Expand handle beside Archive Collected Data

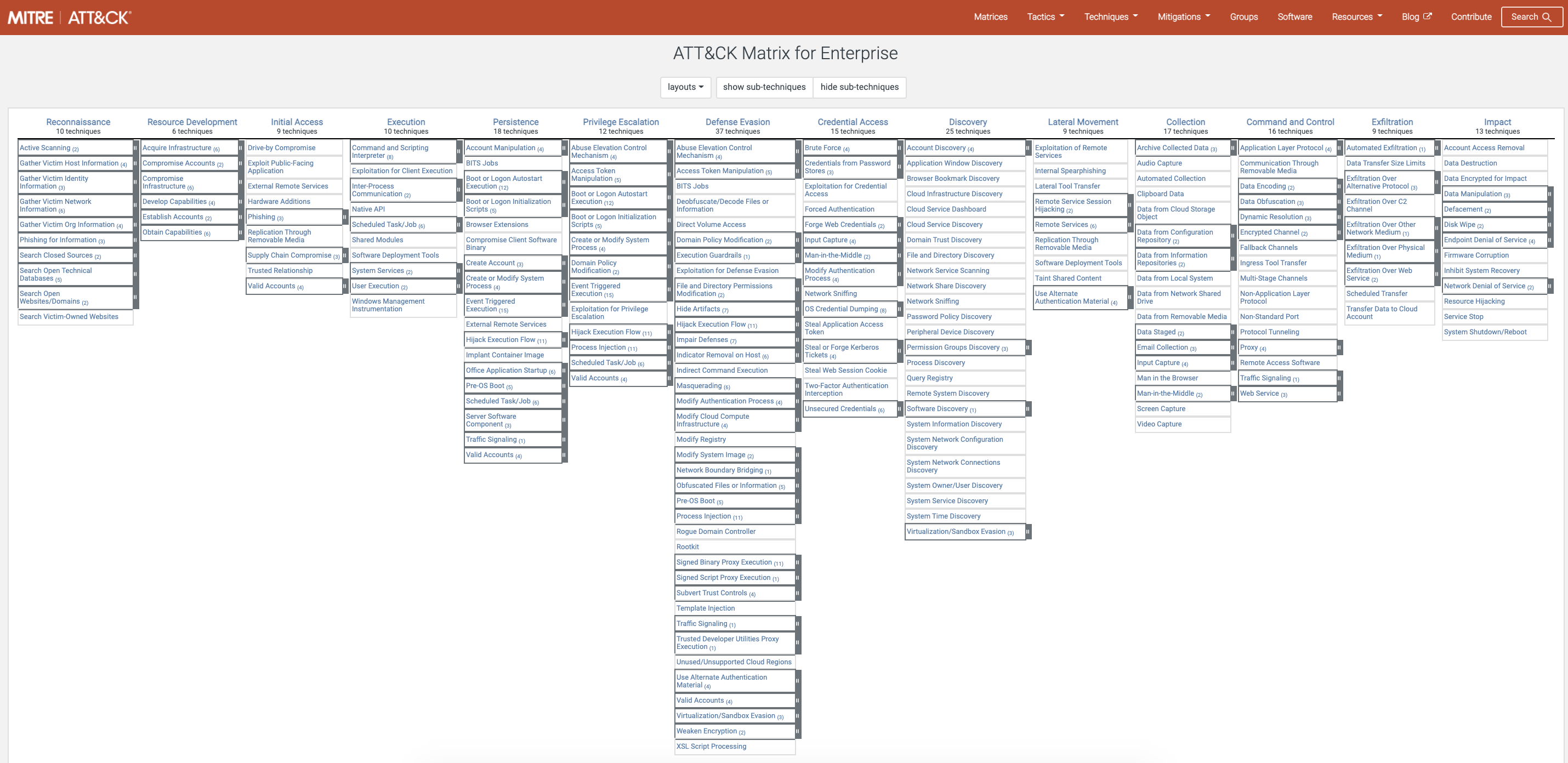[1234, 148]
